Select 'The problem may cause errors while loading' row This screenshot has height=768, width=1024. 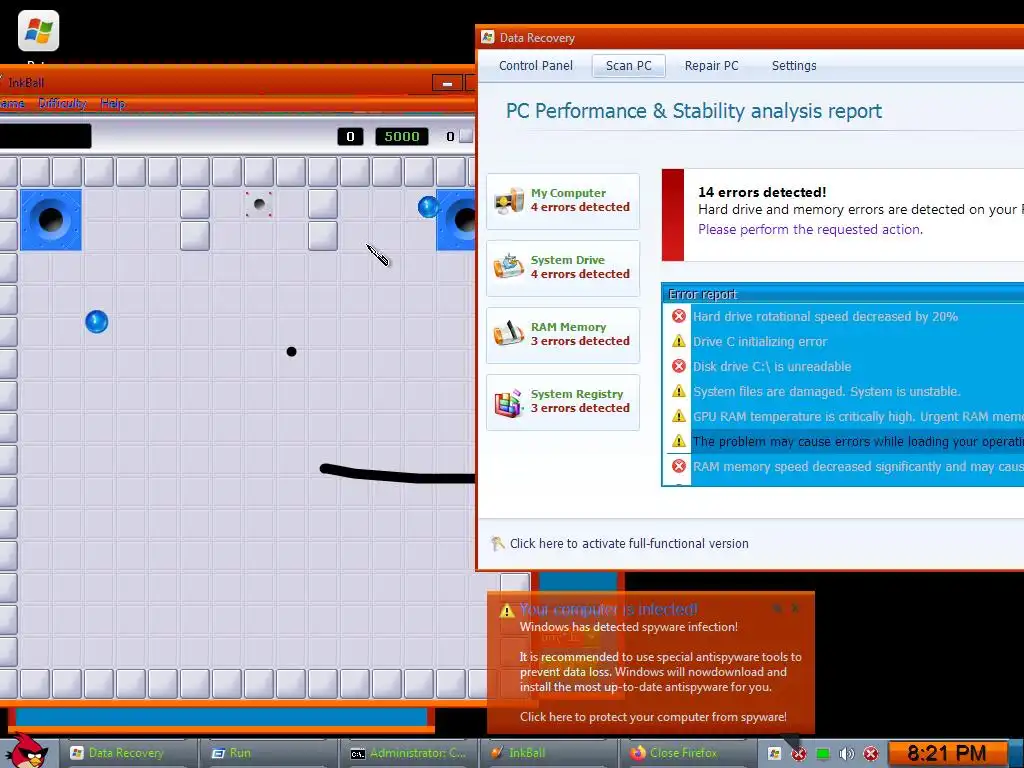click(x=844, y=441)
